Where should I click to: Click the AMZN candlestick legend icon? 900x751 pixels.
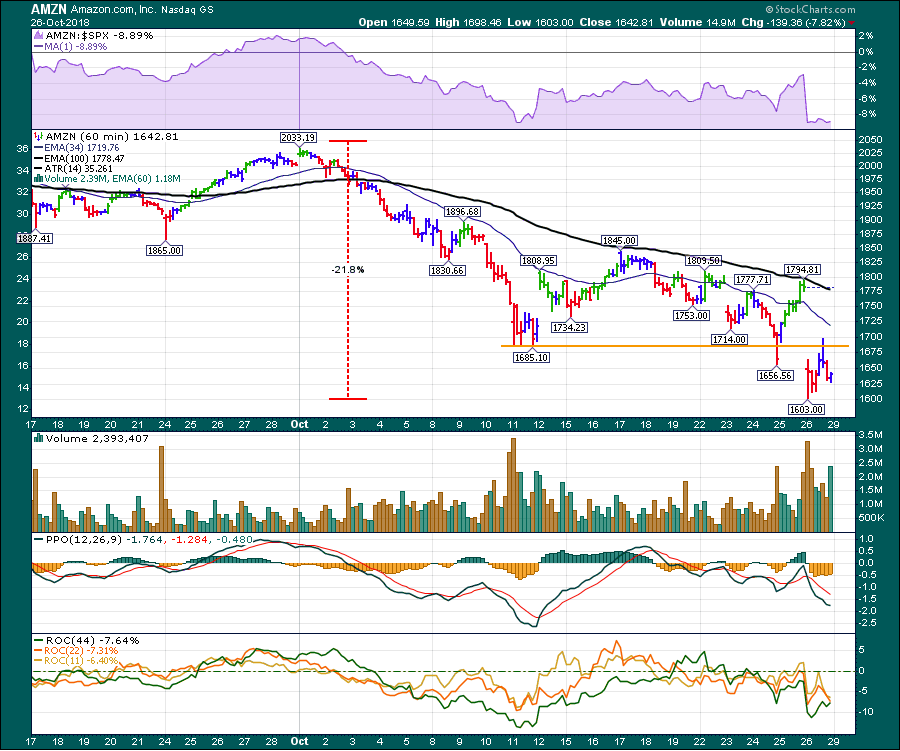37,135
